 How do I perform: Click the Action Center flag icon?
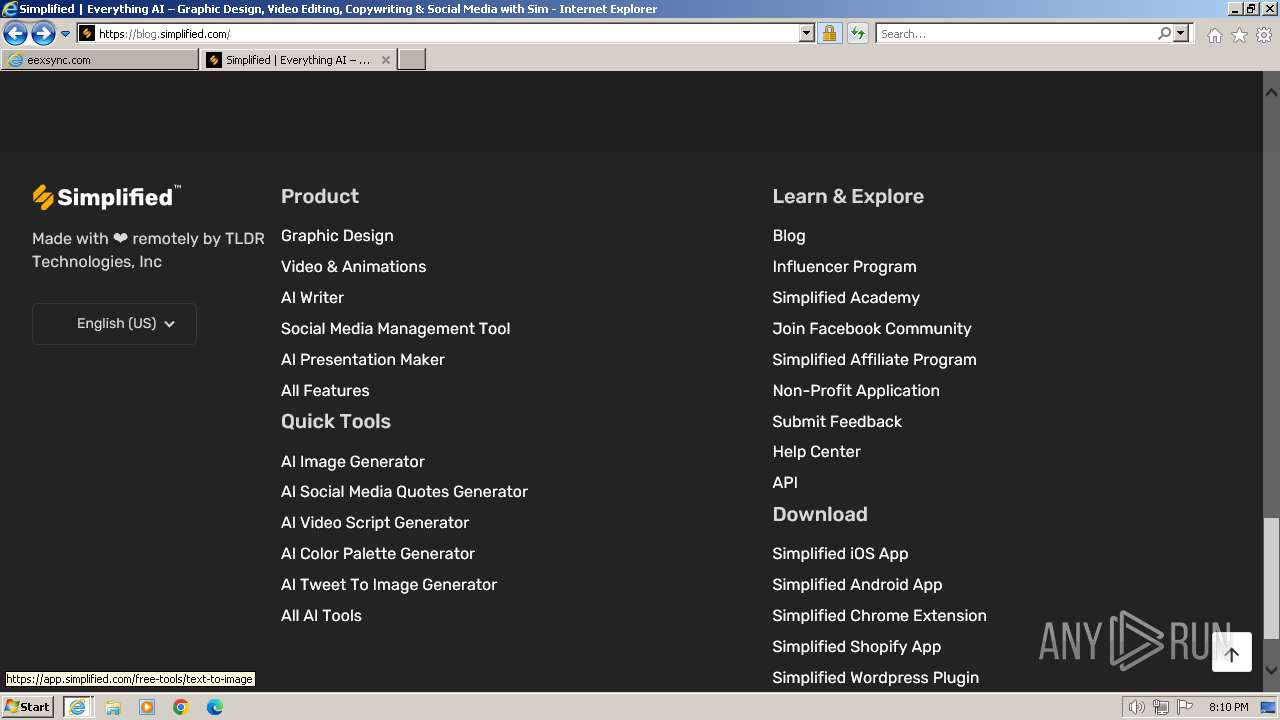(x=1185, y=707)
